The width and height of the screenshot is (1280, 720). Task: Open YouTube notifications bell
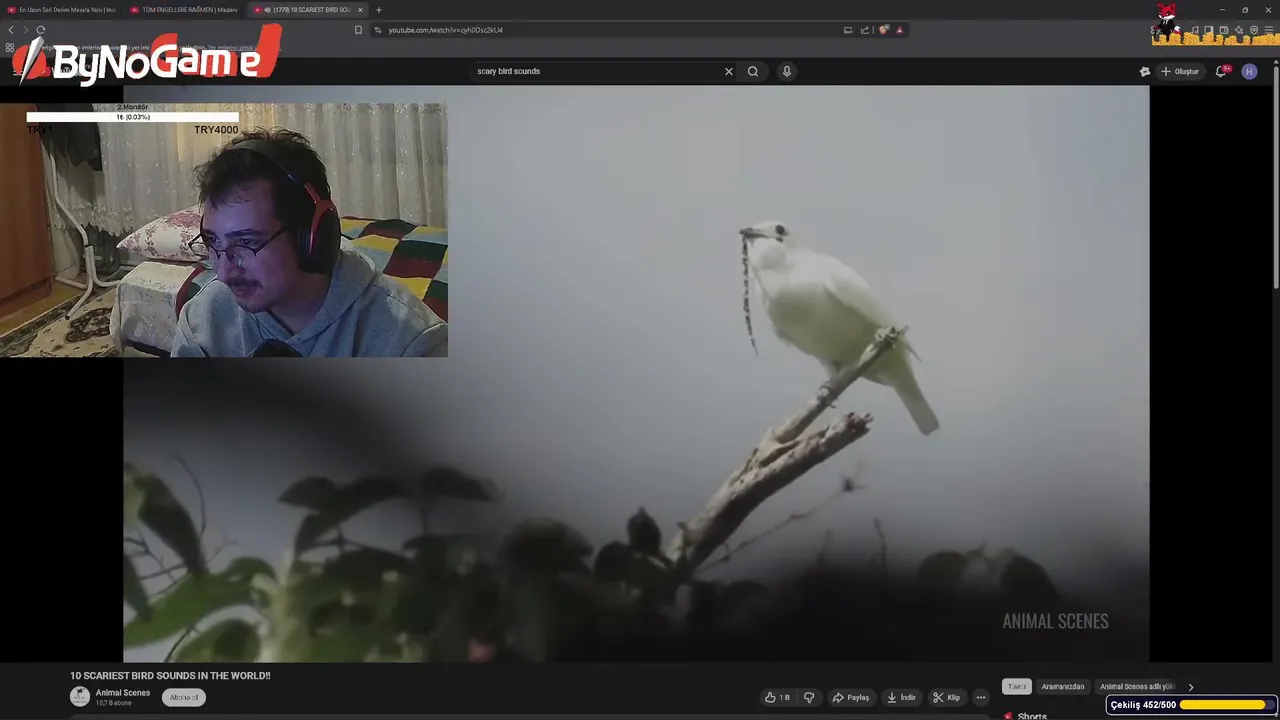pyautogui.click(x=1221, y=71)
